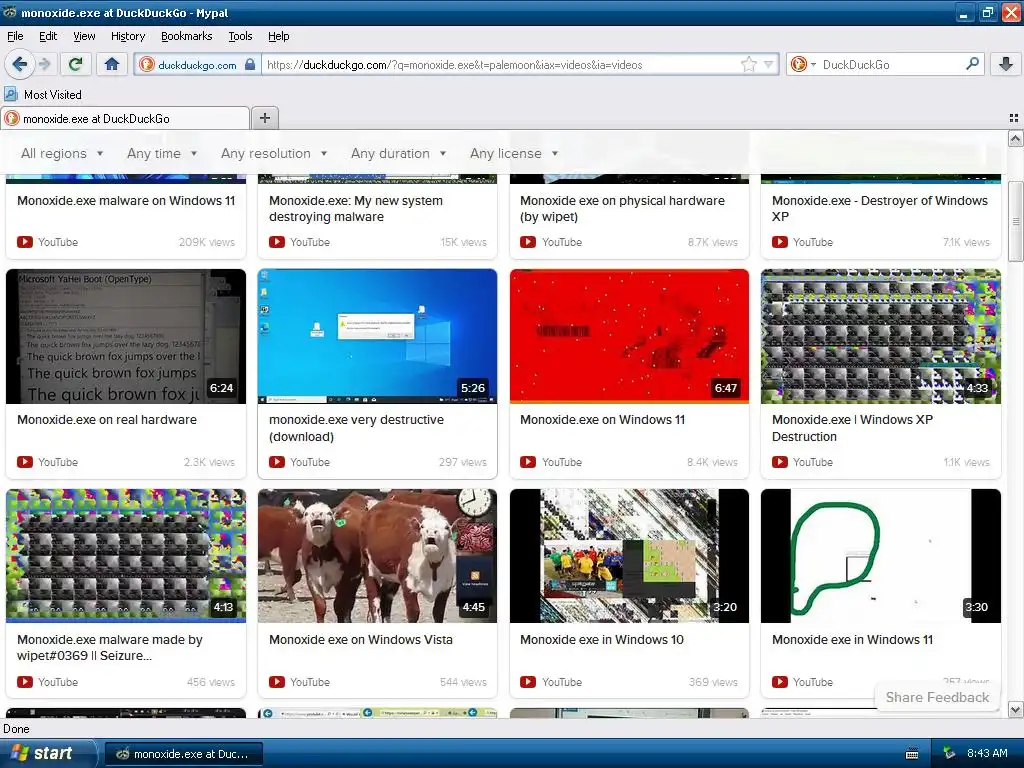Click YouTube icon under Destroyer of Windows XP
1024x768 pixels.
coord(780,242)
